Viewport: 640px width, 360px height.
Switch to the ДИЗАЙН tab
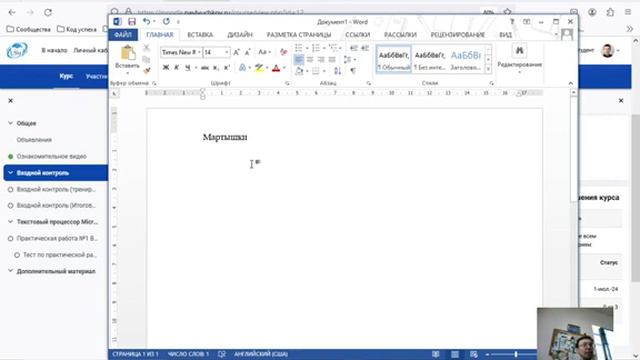(240, 35)
